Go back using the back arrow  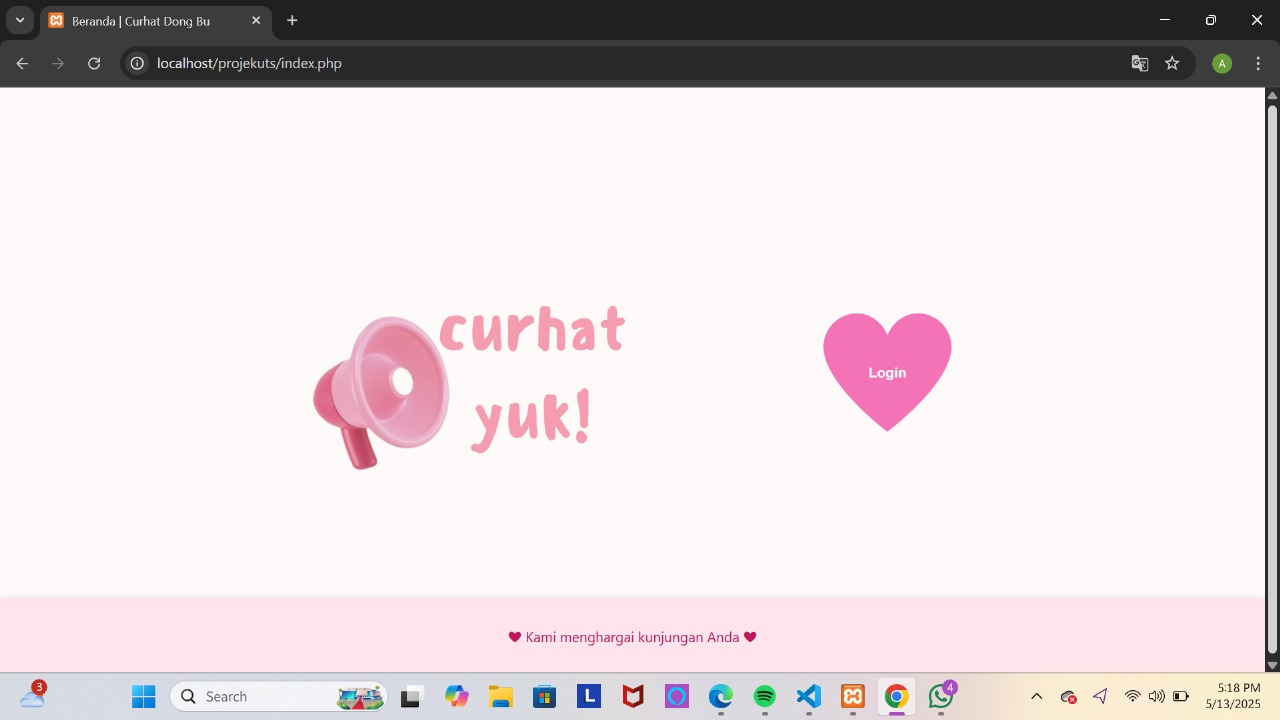click(x=22, y=63)
